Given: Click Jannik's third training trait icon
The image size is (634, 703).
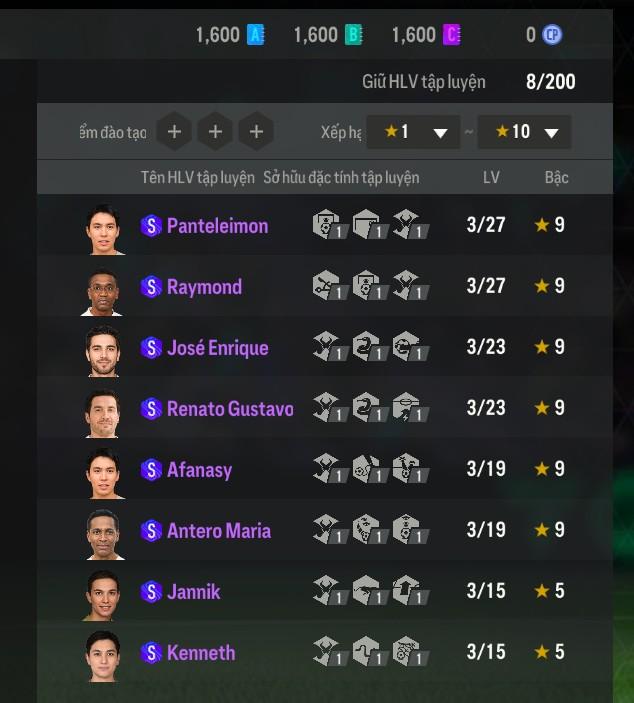Looking at the screenshot, I should (x=410, y=590).
